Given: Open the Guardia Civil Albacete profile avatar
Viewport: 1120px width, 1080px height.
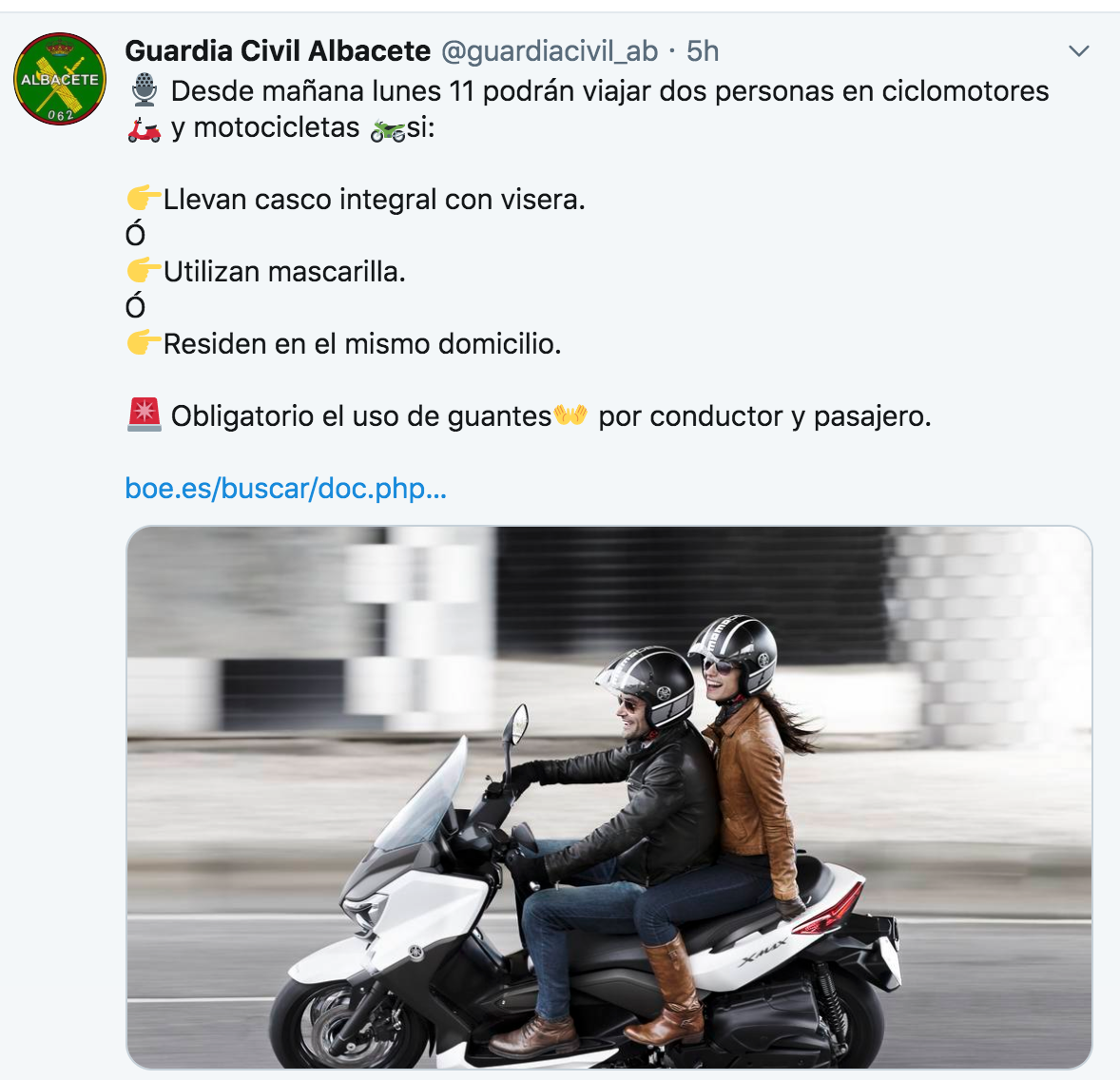Looking at the screenshot, I should (60, 79).
